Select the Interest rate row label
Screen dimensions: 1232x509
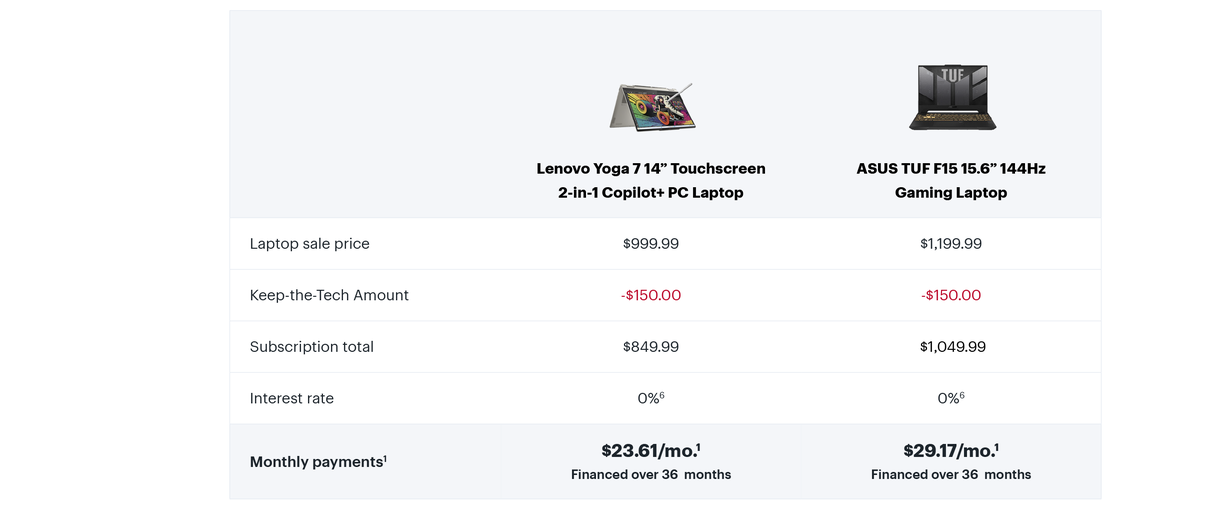click(291, 398)
